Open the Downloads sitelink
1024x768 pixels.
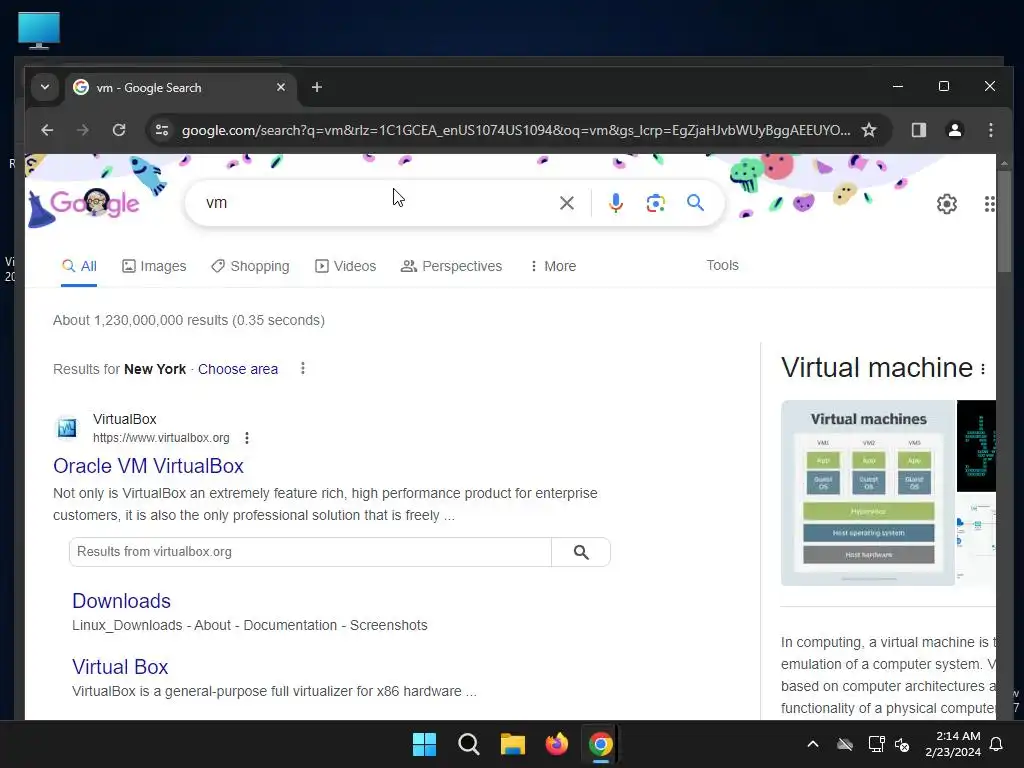point(121,601)
